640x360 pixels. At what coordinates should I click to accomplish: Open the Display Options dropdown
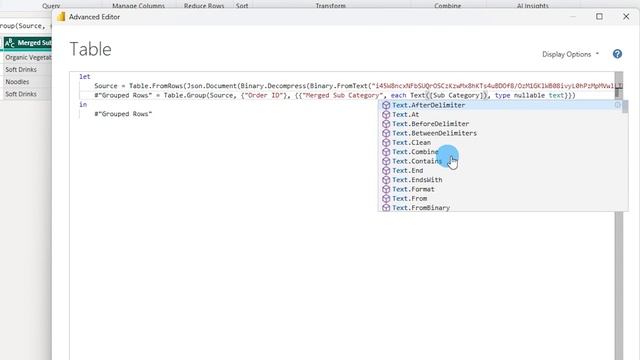(570, 54)
